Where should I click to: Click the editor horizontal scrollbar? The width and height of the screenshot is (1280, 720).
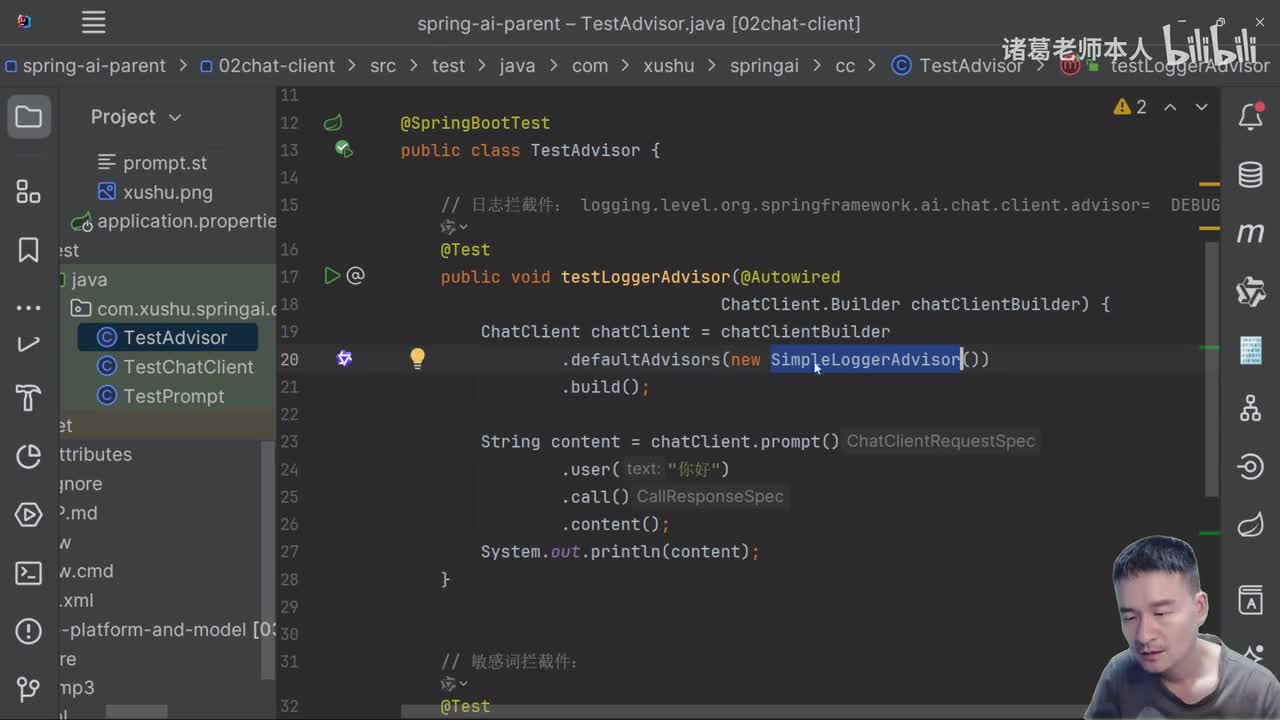(x=745, y=712)
